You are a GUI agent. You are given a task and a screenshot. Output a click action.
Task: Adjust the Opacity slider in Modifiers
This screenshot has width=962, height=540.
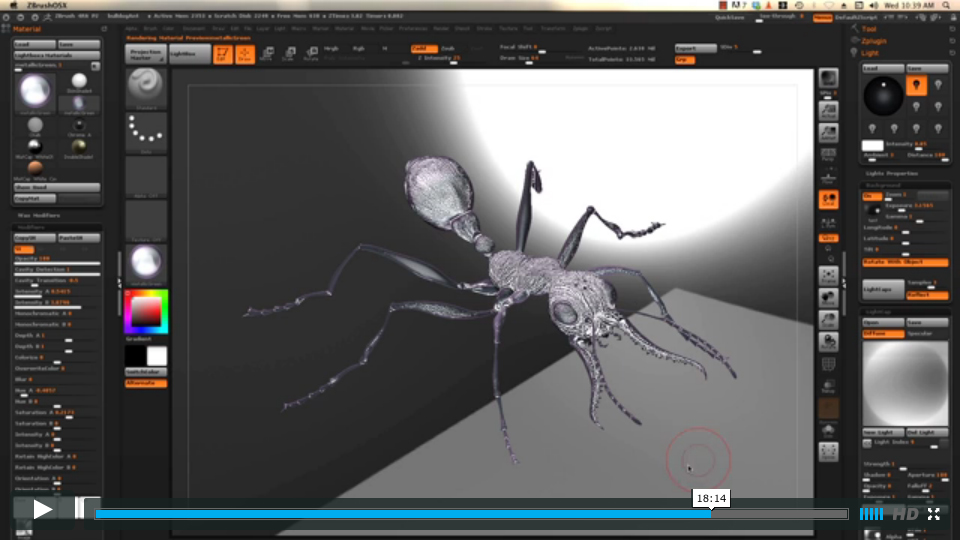57,260
